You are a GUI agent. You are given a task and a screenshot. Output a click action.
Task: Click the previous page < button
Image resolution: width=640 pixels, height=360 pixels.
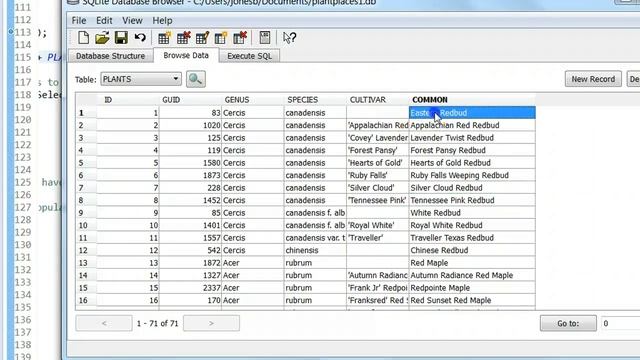(x=104, y=323)
